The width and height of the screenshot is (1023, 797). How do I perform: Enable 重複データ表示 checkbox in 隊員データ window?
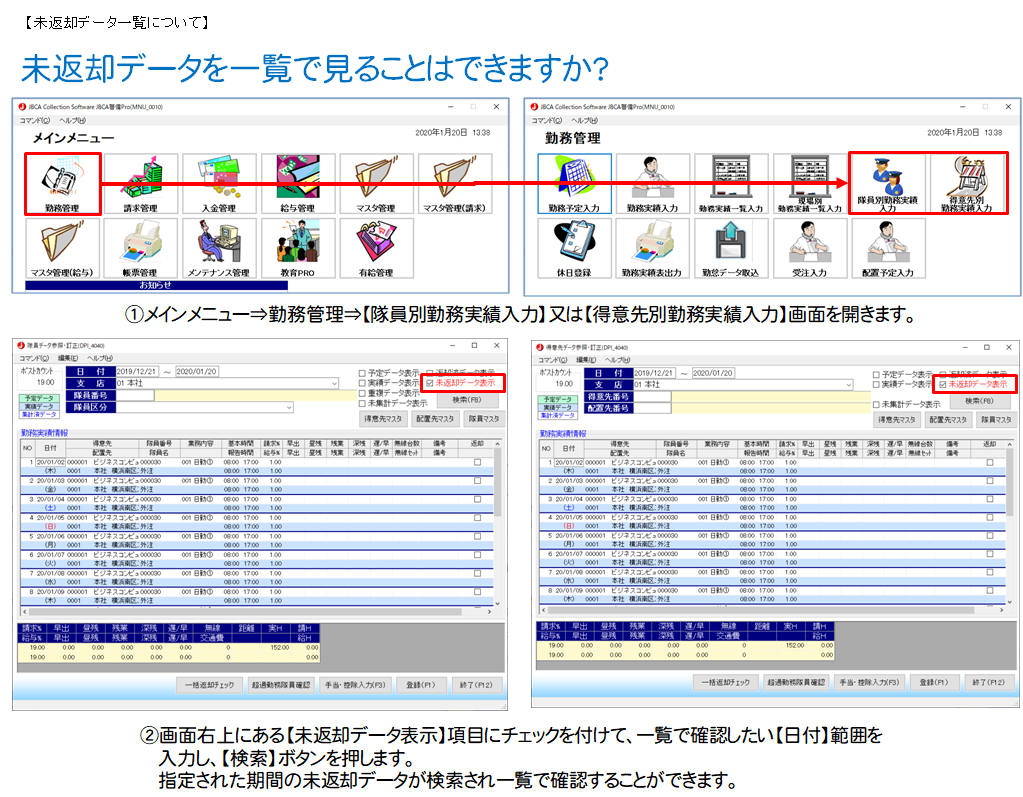click(x=363, y=394)
